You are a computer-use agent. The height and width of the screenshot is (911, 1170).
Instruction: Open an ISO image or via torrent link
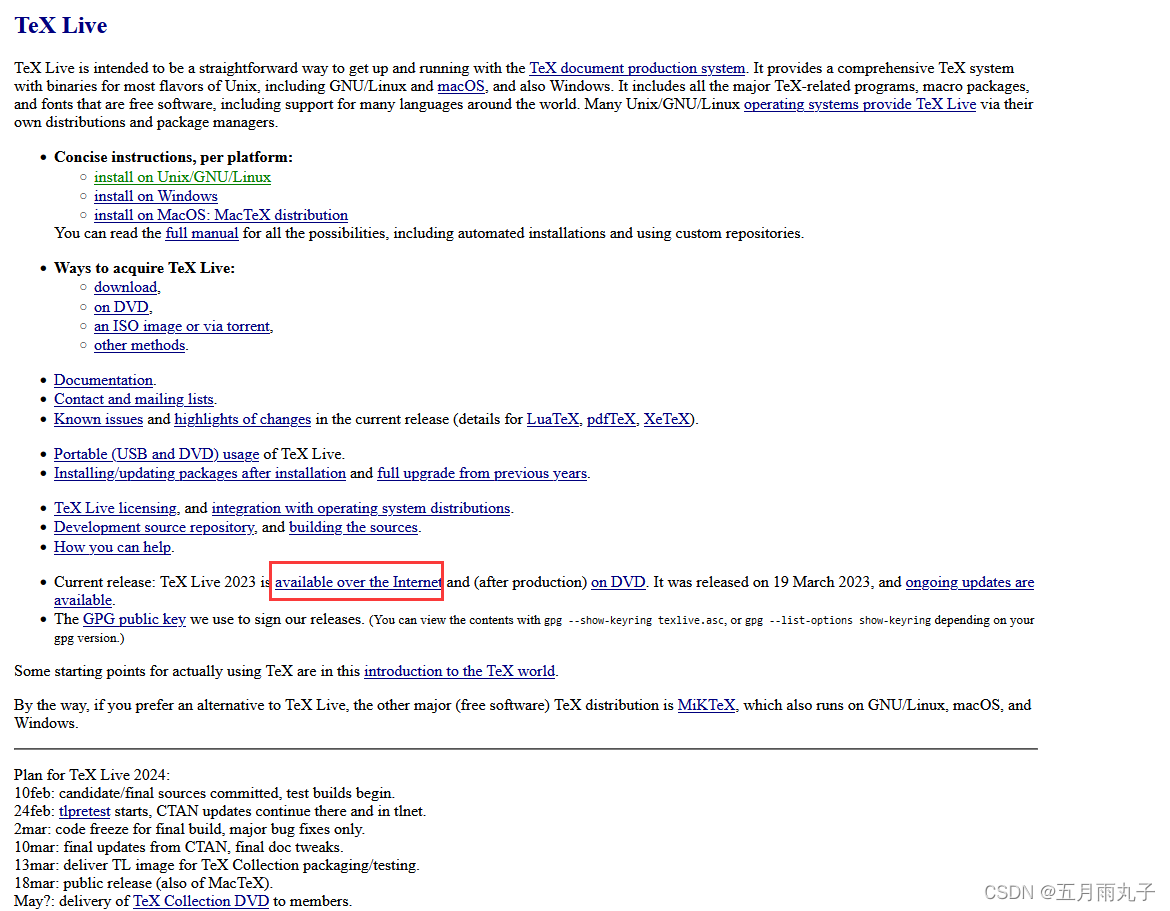point(182,326)
